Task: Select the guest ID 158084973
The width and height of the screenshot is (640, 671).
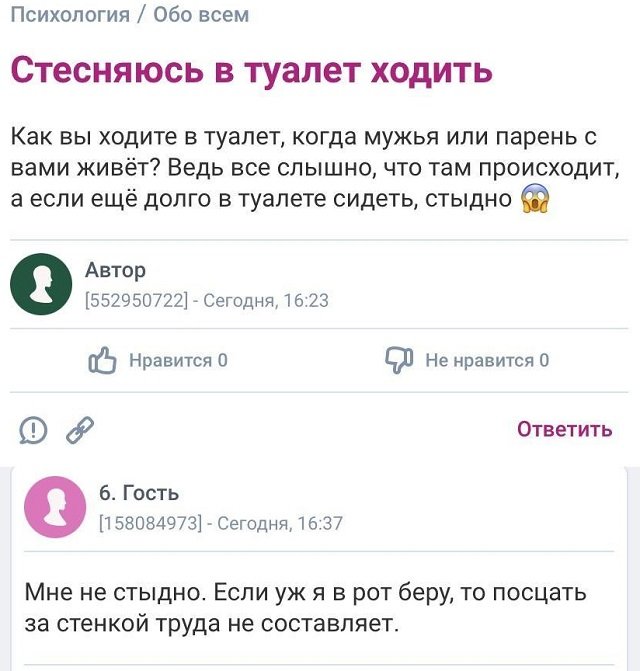Action: point(151,522)
